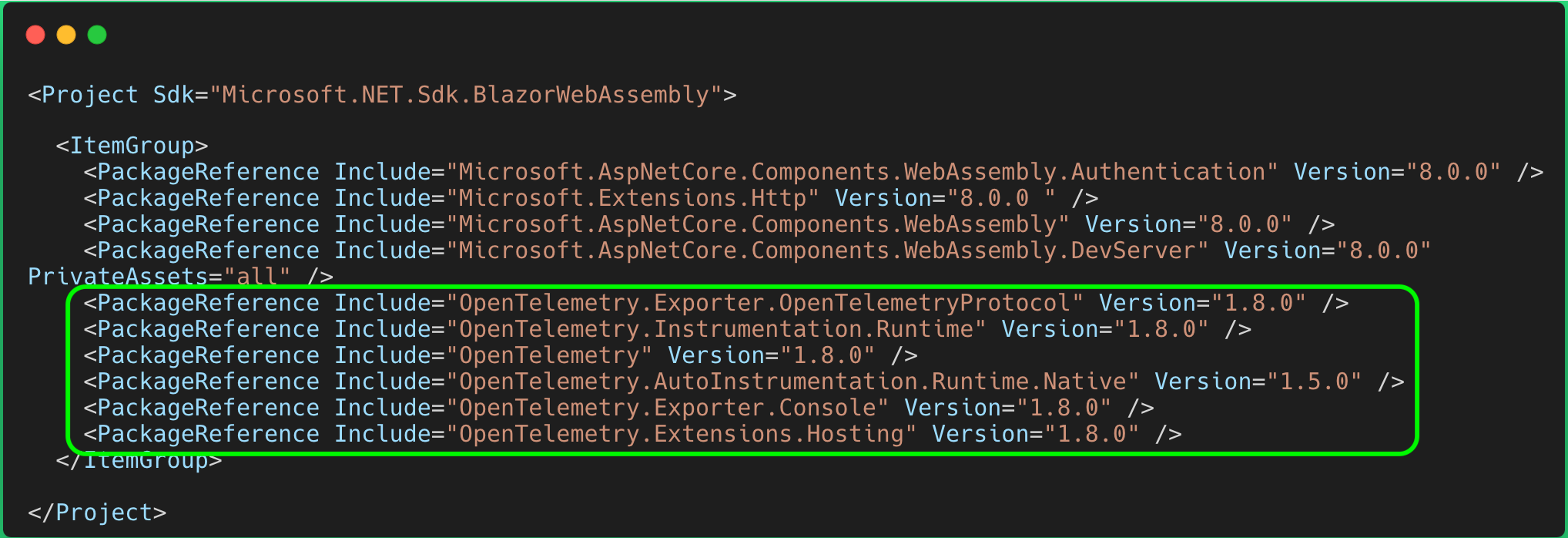This screenshot has width=1568, height=538.
Task: Click the Microsoft.Extensions.Http package name
Action: tap(632, 198)
